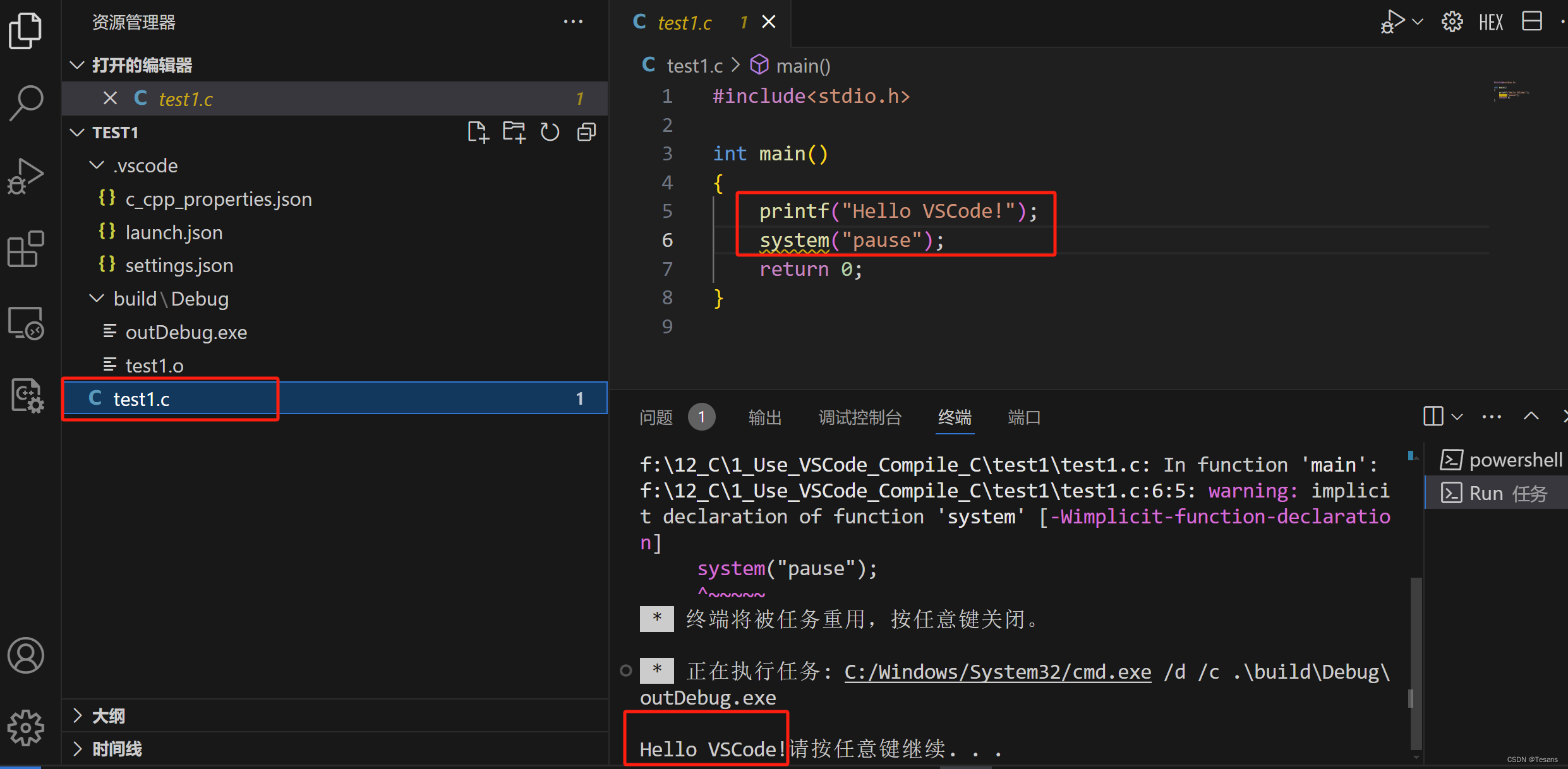Collapse the Open Editors section

coord(77,65)
